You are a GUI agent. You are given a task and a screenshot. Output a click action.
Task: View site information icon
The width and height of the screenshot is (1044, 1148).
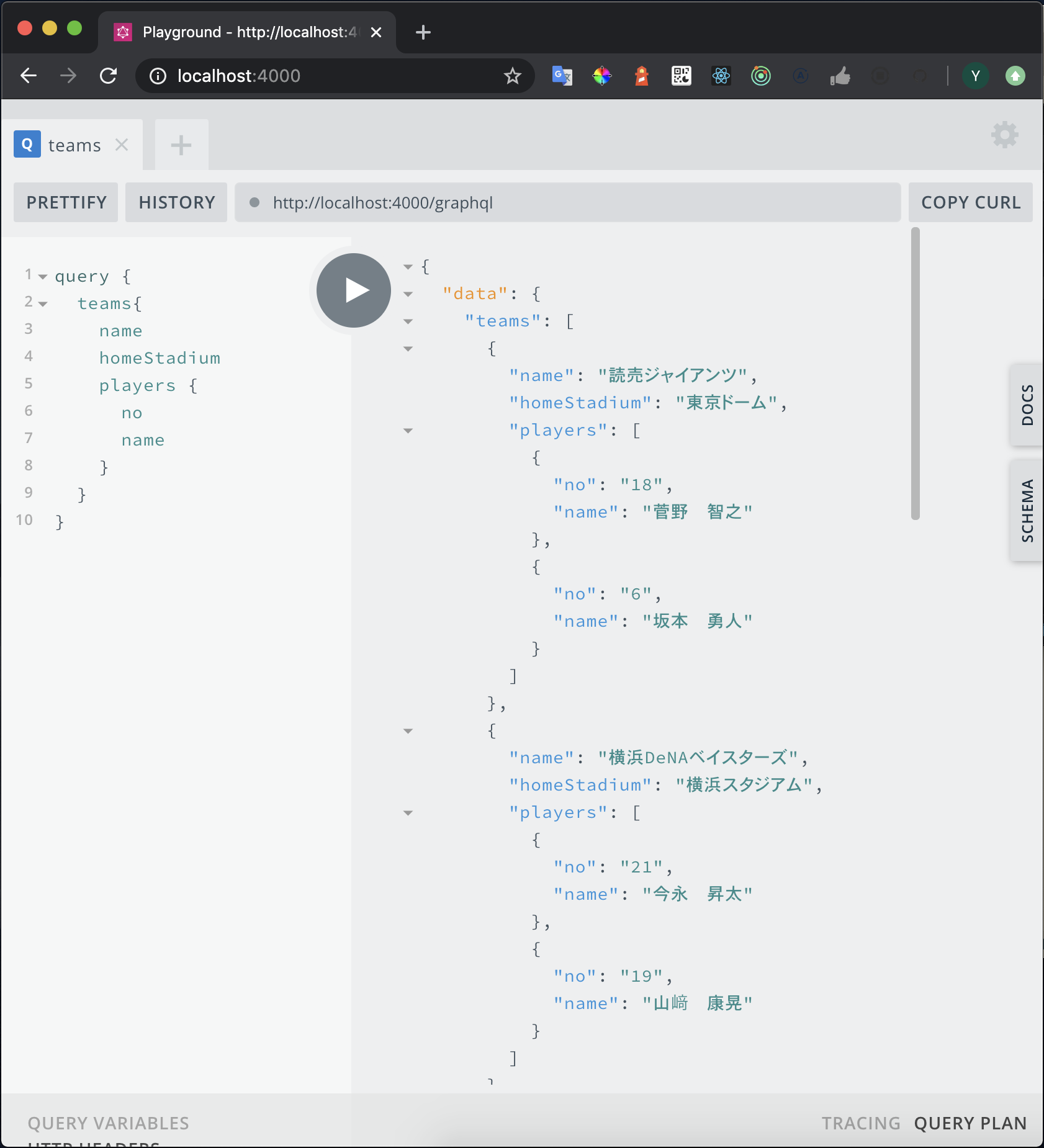click(x=158, y=76)
